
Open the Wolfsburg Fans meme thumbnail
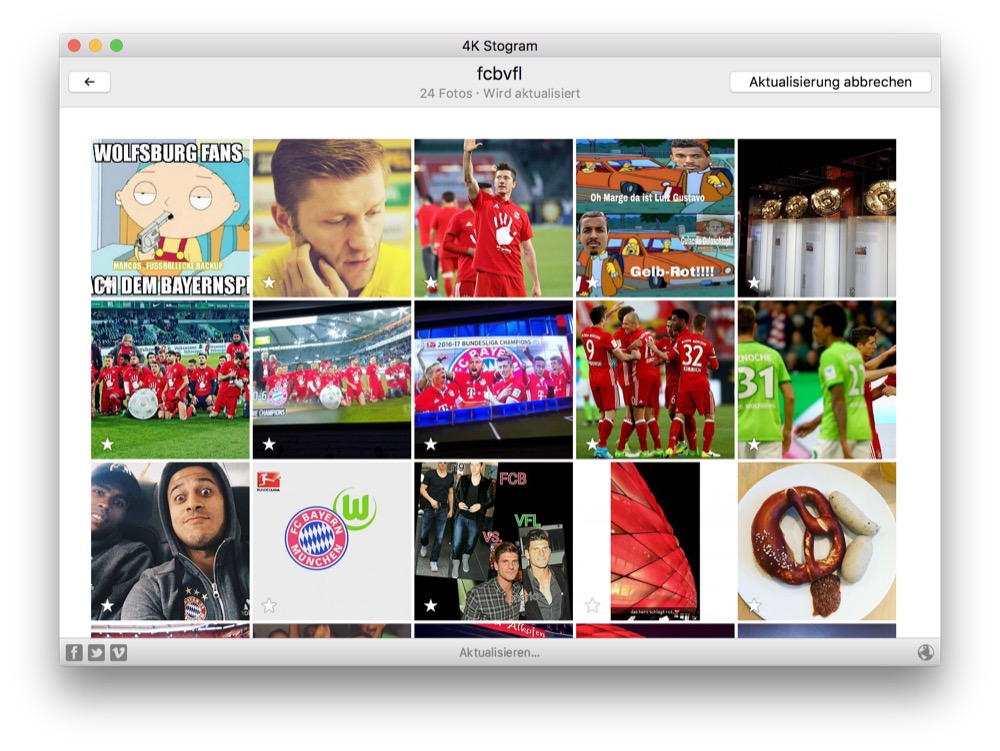point(170,217)
